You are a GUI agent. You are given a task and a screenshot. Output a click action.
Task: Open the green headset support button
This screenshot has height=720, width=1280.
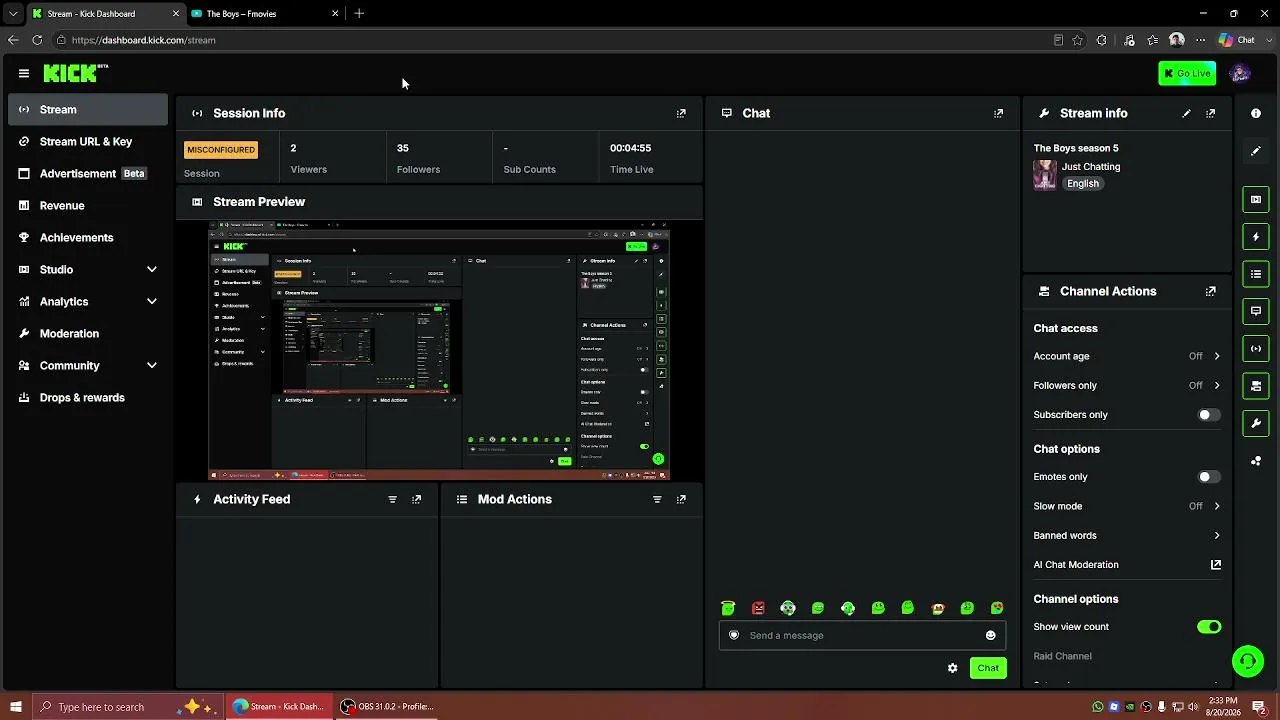point(1247,661)
